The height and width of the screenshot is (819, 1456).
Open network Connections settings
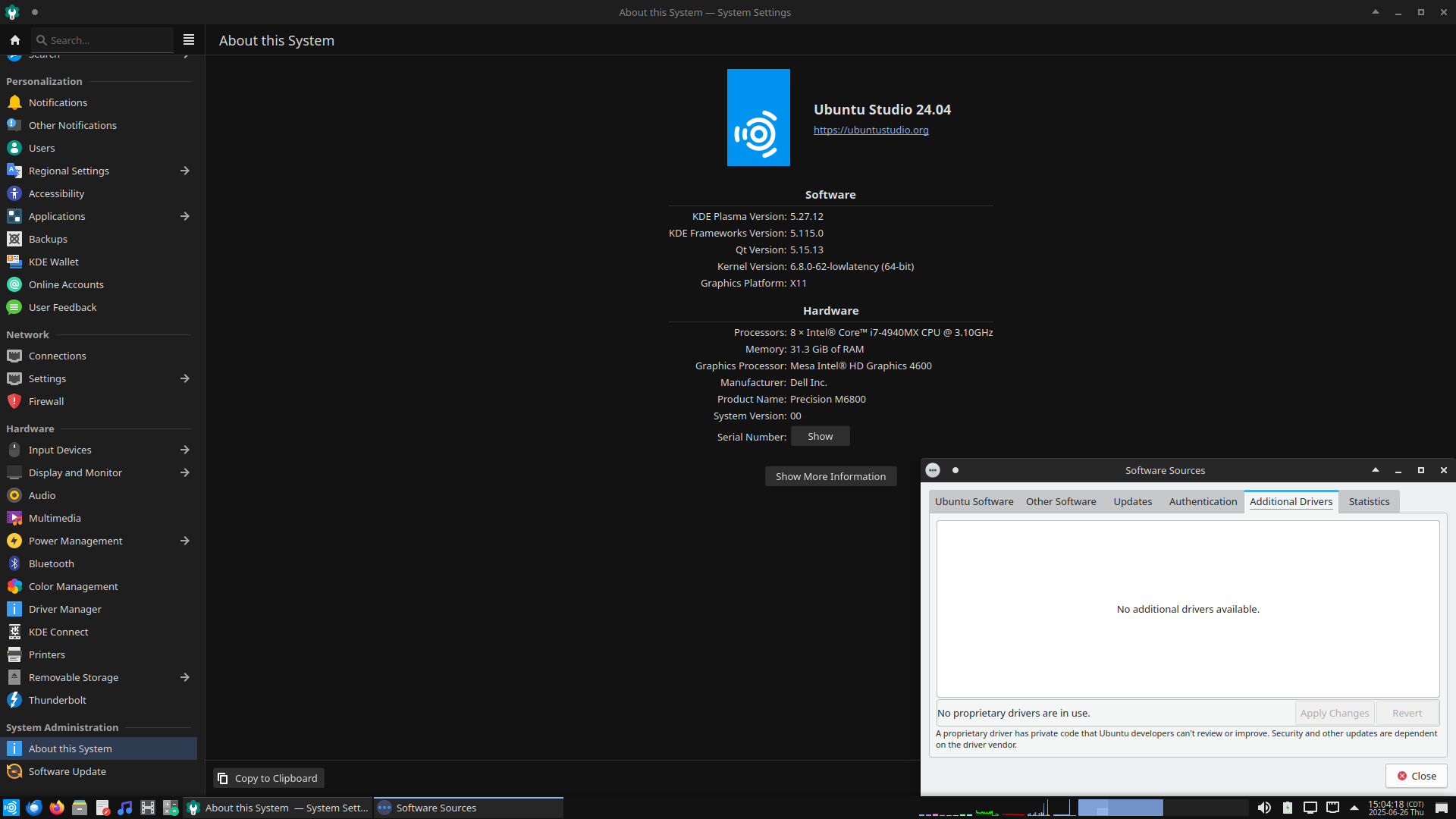point(99,356)
